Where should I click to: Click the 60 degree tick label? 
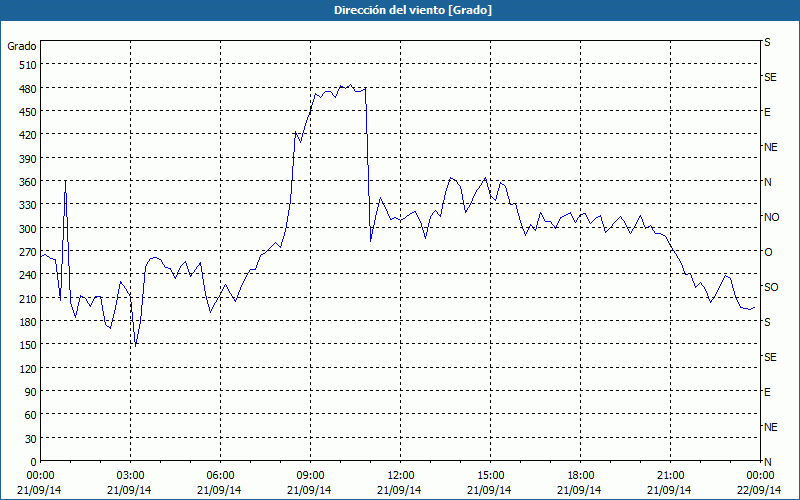pyautogui.click(x=31, y=415)
